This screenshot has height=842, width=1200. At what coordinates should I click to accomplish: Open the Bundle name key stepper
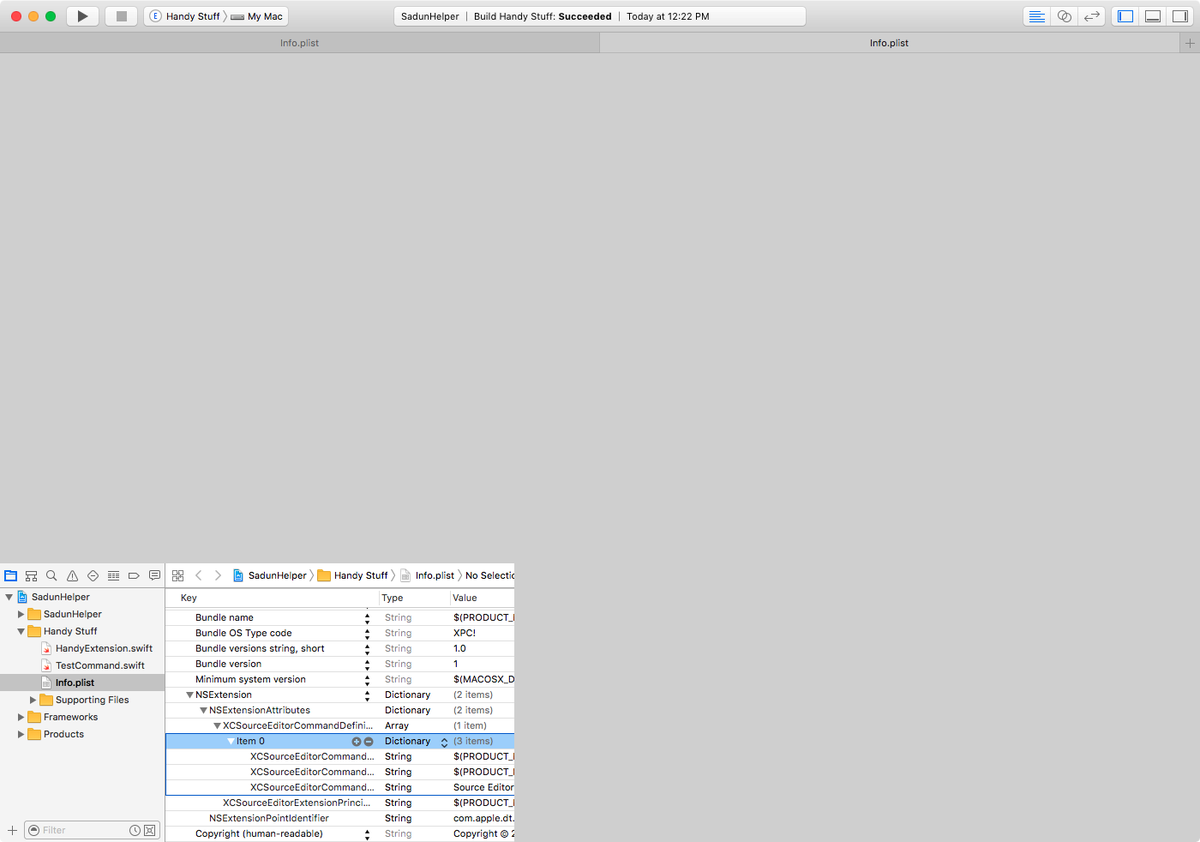coord(367,618)
